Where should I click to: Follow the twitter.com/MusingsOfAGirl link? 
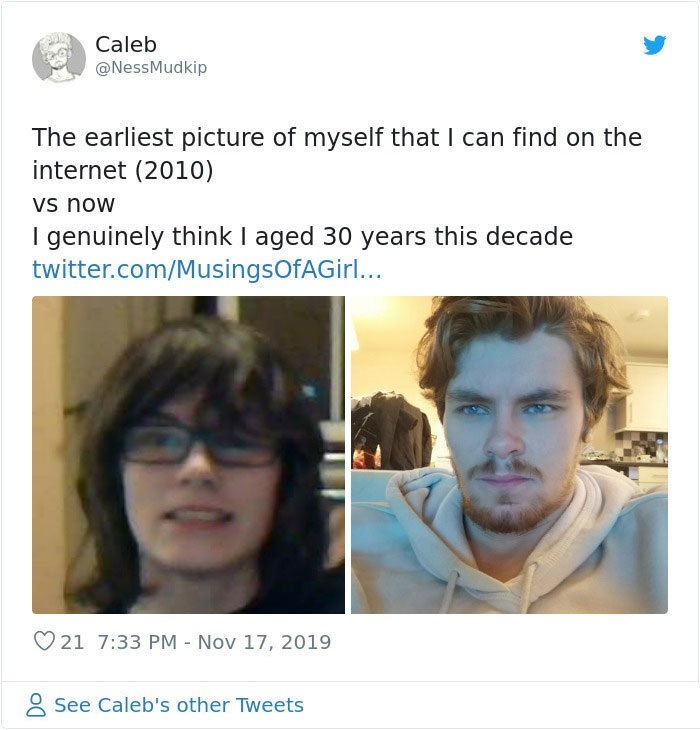click(x=207, y=269)
